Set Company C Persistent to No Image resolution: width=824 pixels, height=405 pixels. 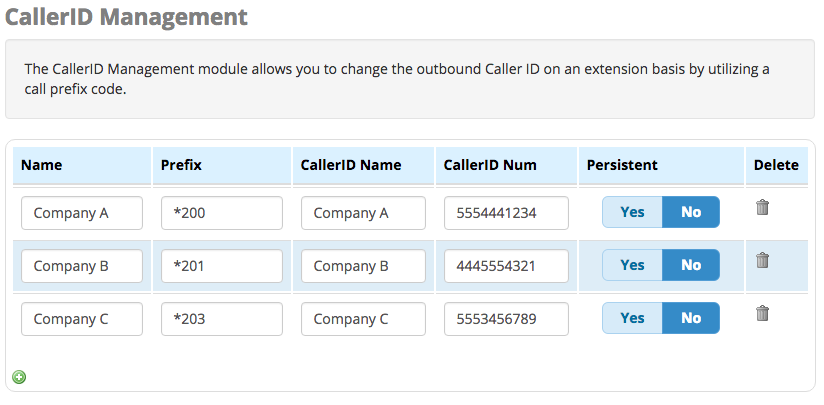click(x=691, y=318)
